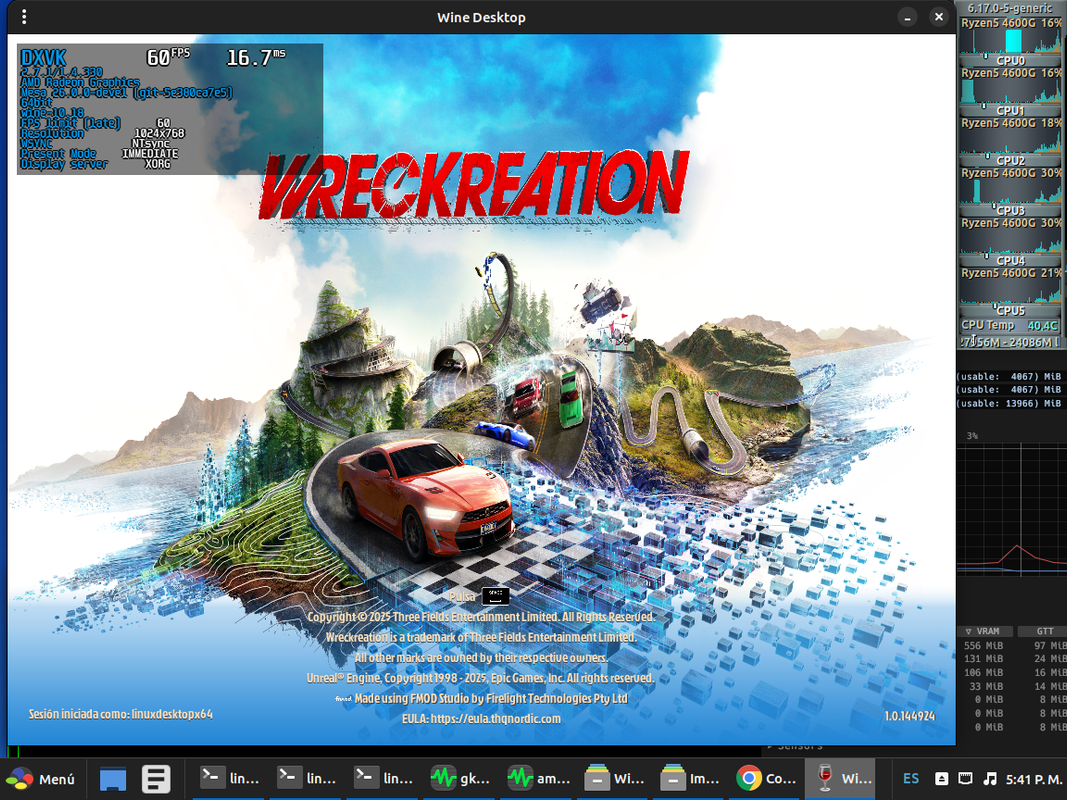Select the CPU0 panel label in GKrellM
This screenshot has height=800, width=1067.
pyautogui.click(x=1011, y=61)
